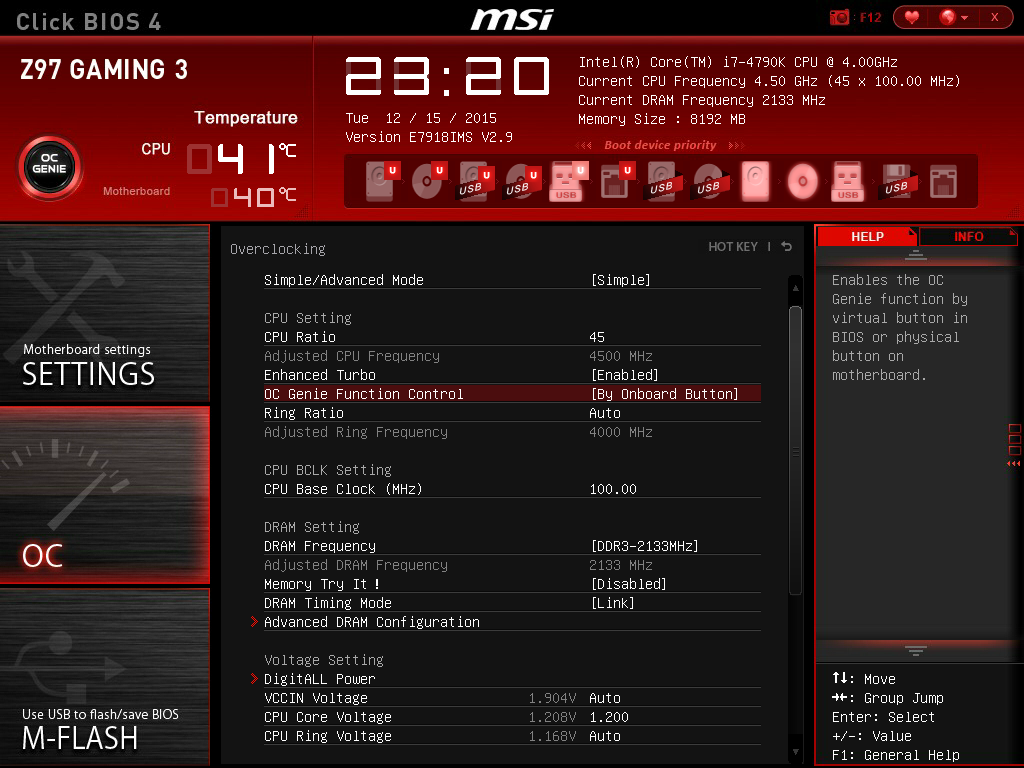Open favorites with the heart icon
This screenshot has width=1024, height=768.
912,17
